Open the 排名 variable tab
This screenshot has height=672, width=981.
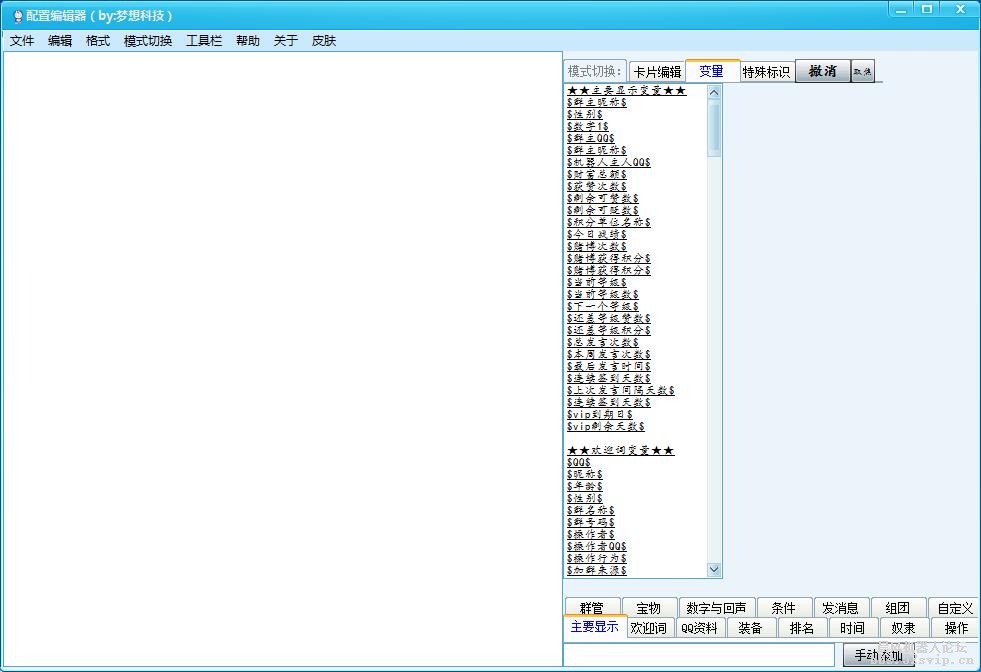pyautogui.click(x=802, y=628)
